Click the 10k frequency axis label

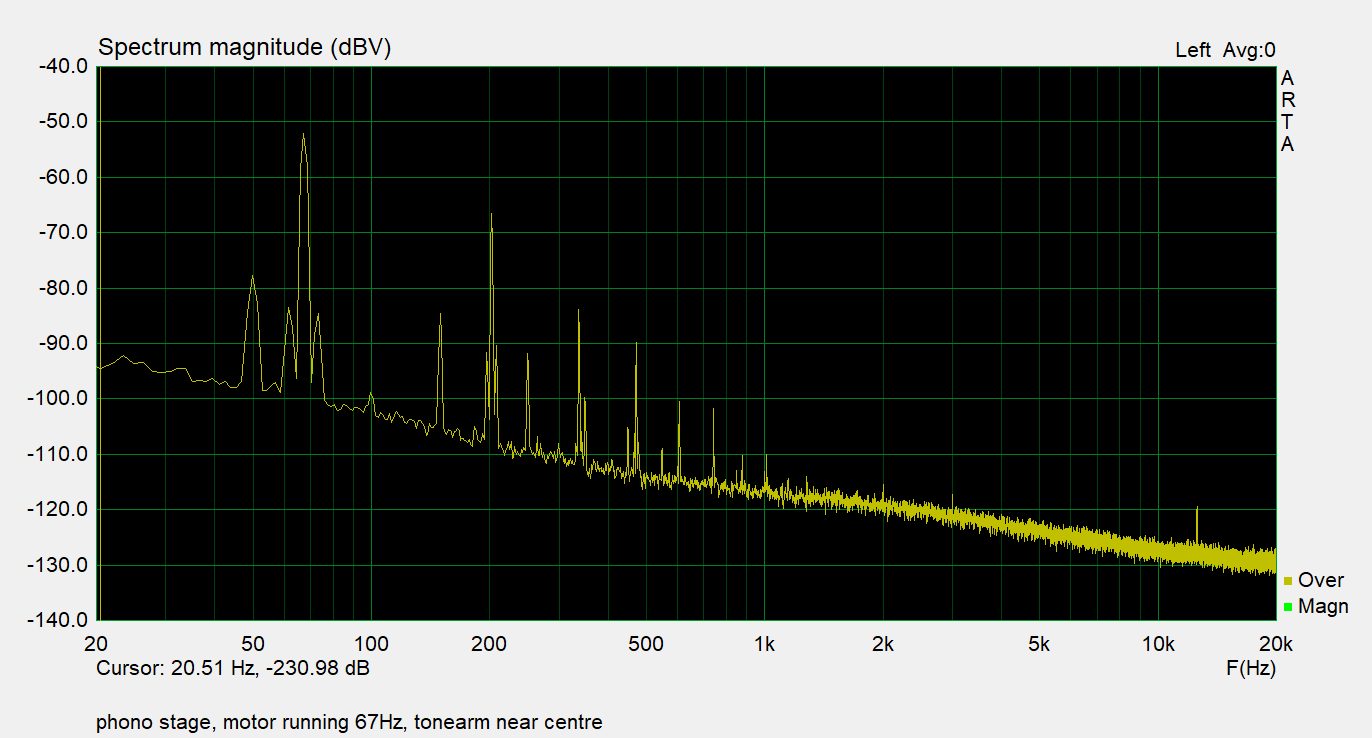[x=1158, y=643]
